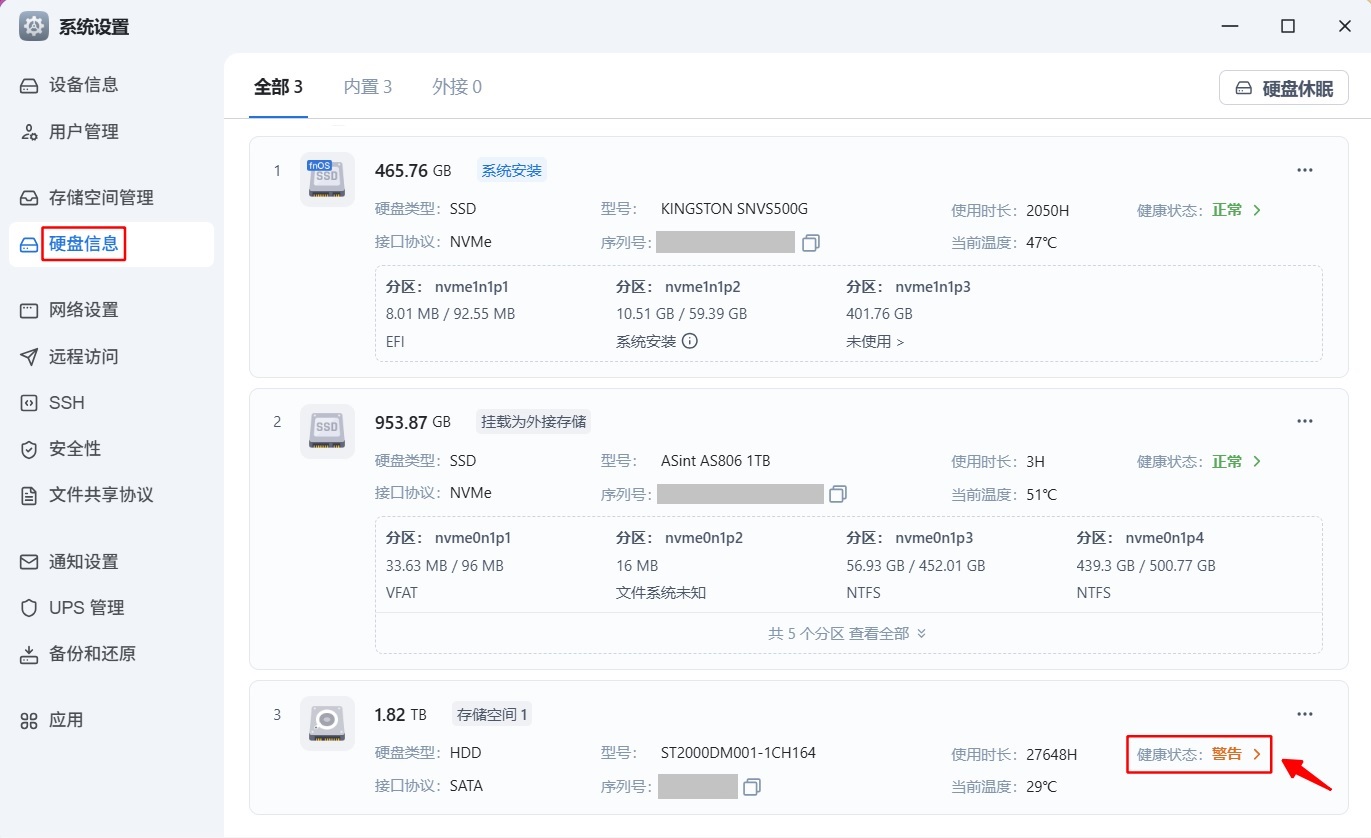Switch to the 外接 0 tab

(x=457, y=87)
